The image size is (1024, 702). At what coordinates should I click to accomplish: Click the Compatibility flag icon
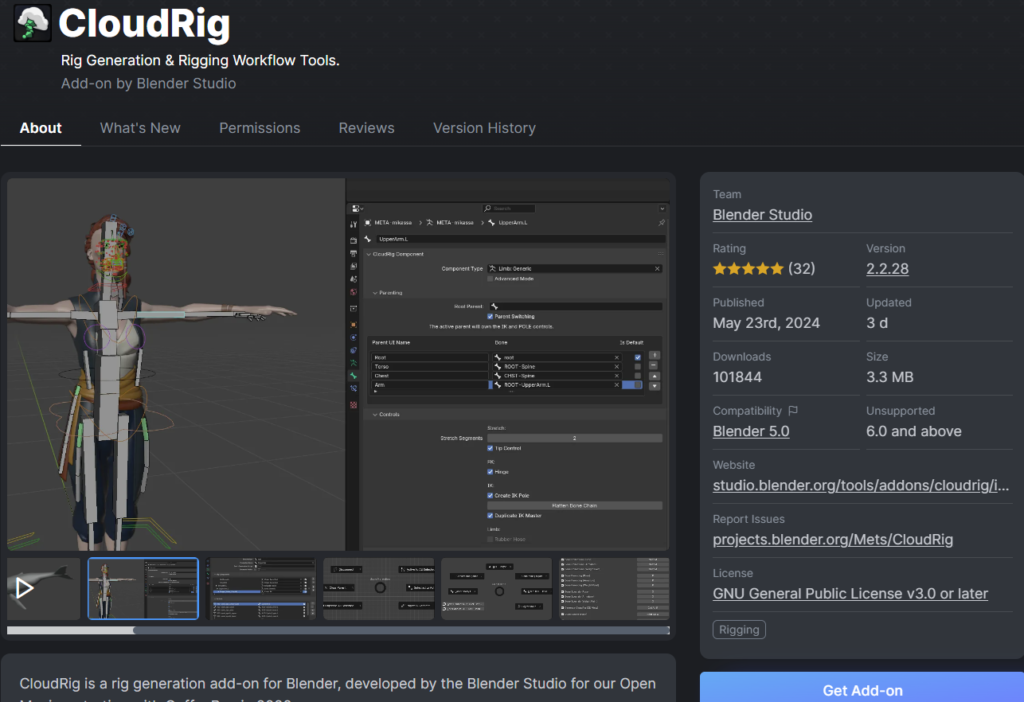click(793, 411)
